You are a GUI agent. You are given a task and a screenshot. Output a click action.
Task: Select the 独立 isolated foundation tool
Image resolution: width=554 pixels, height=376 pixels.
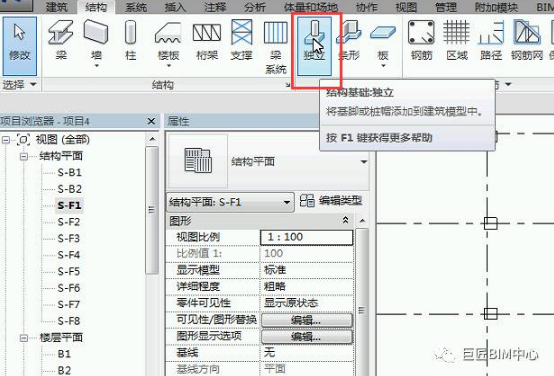tap(314, 46)
